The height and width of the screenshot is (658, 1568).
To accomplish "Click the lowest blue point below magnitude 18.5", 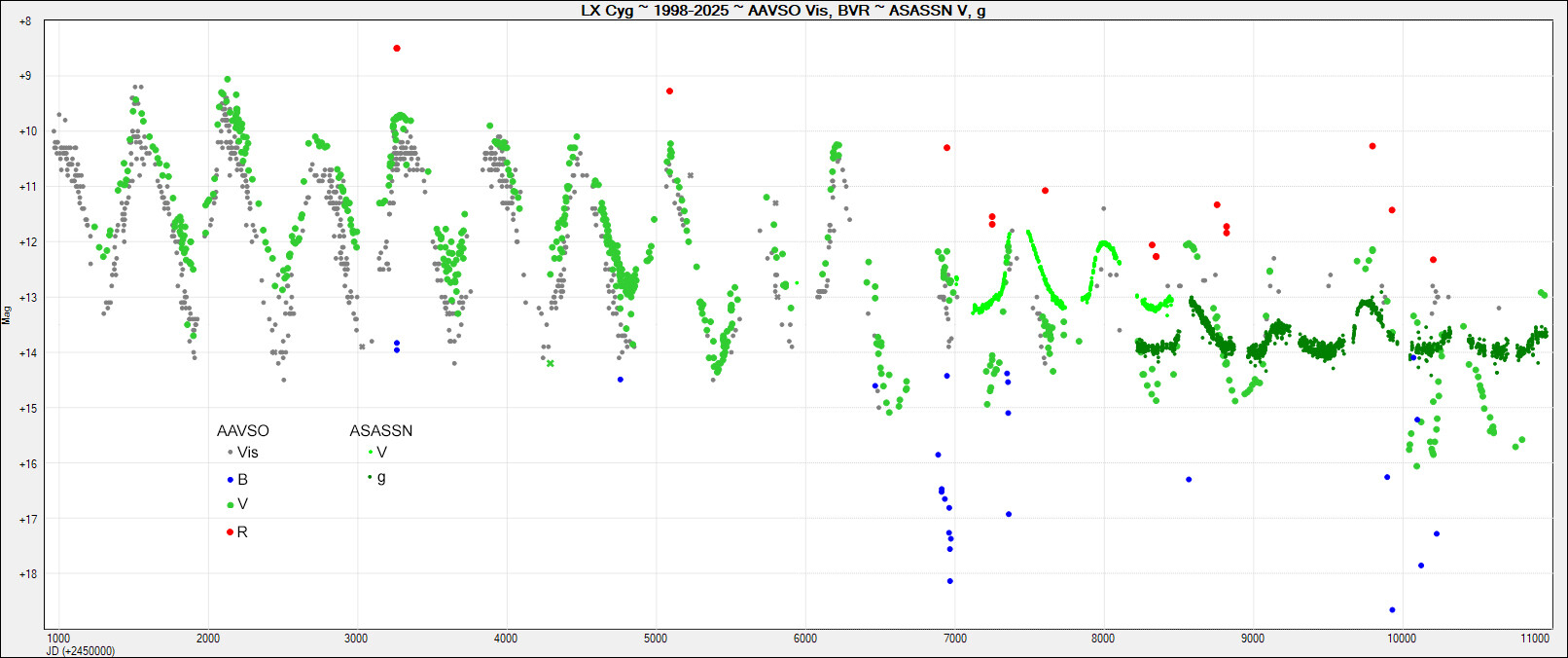I will (1392, 610).
